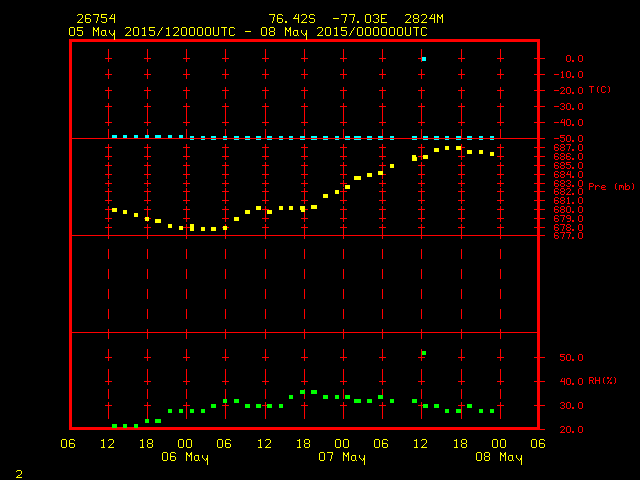The height and width of the screenshot is (480, 640).
Task: Click the T(C) axis label
Action: (x=600, y=90)
